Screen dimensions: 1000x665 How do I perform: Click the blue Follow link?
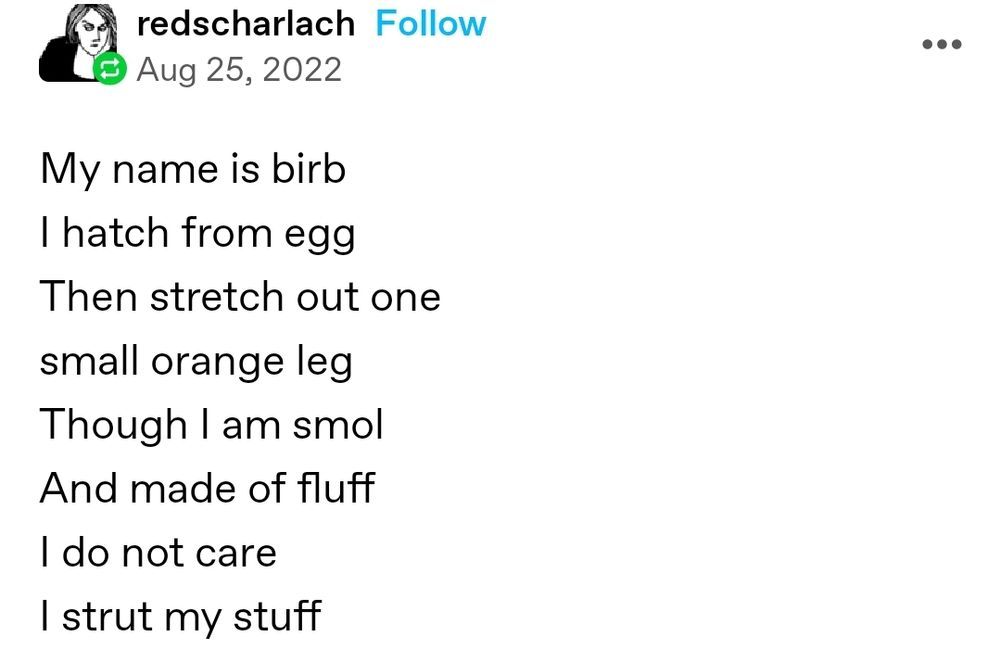[x=431, y=23]
